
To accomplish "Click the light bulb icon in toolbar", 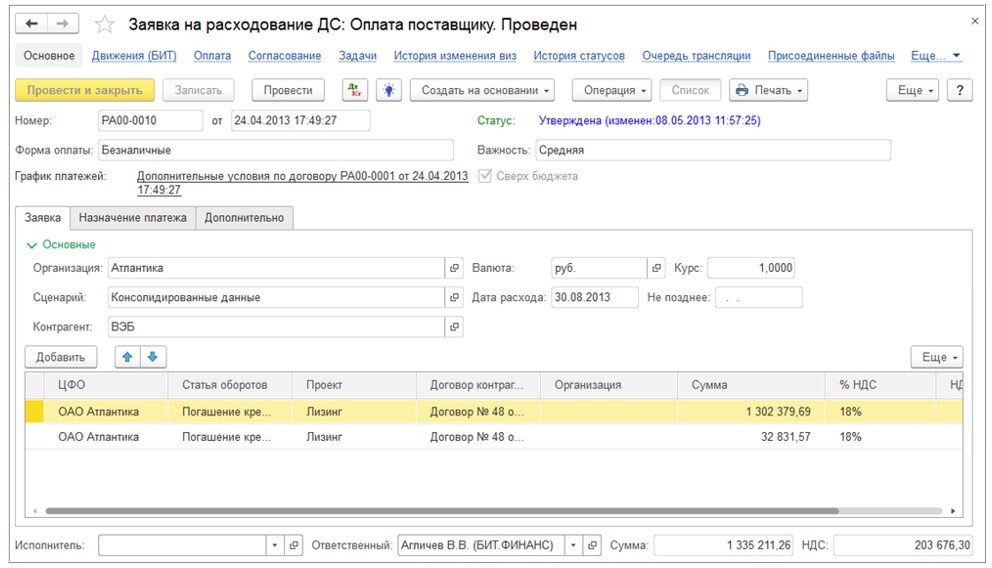I will tap(387, 90).
